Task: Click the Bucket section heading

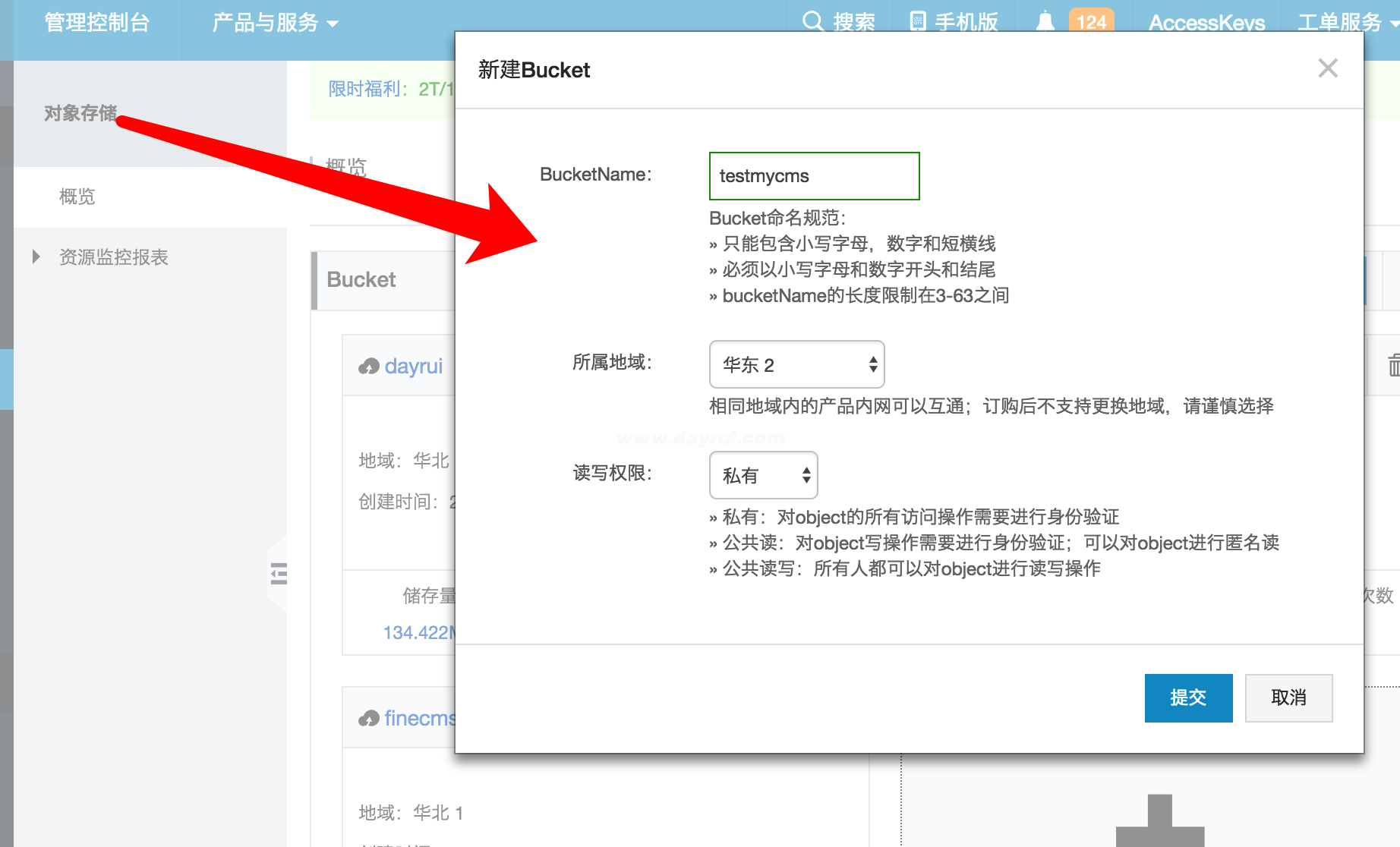Action: 361,279
